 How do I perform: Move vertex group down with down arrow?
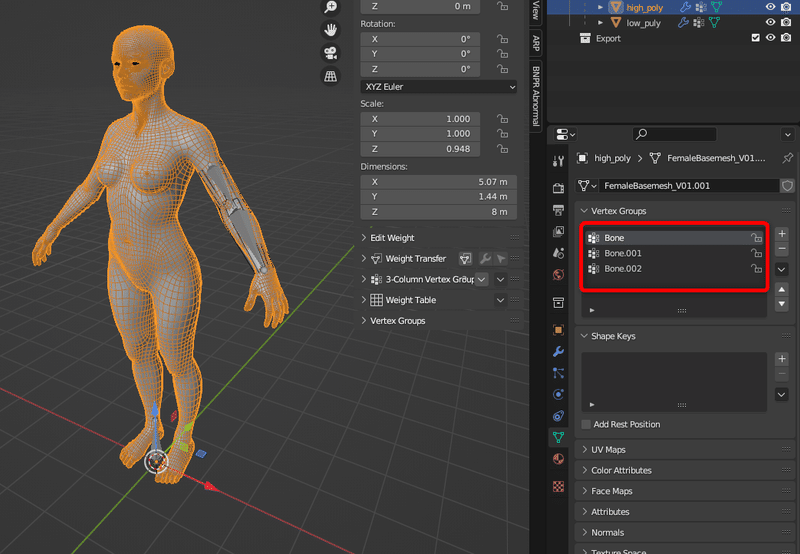click(782, 304)
